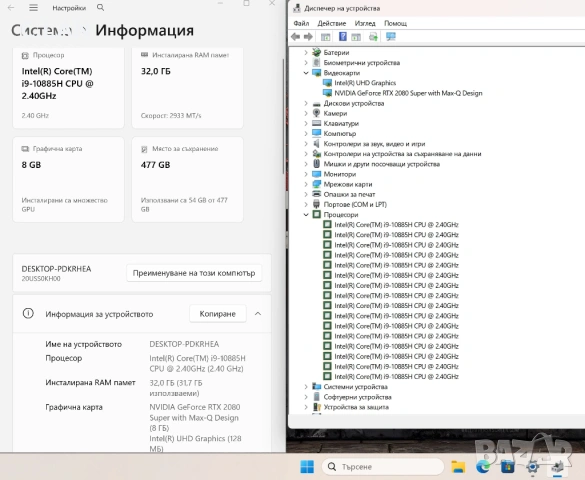Click the print-style update driver toolbar icon
585x480 pixels.
point(373,37)
